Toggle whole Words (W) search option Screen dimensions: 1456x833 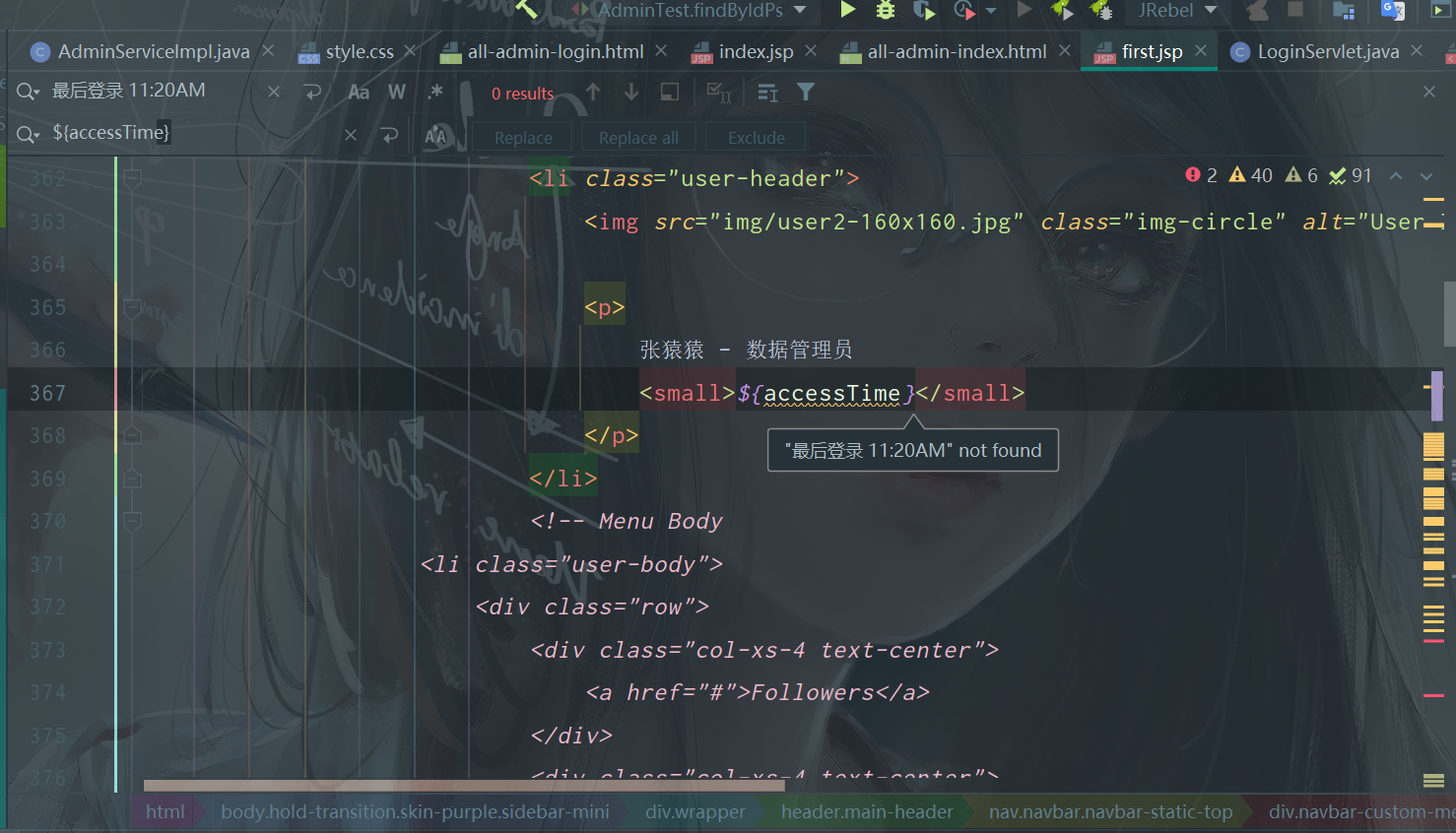(397, 92)
